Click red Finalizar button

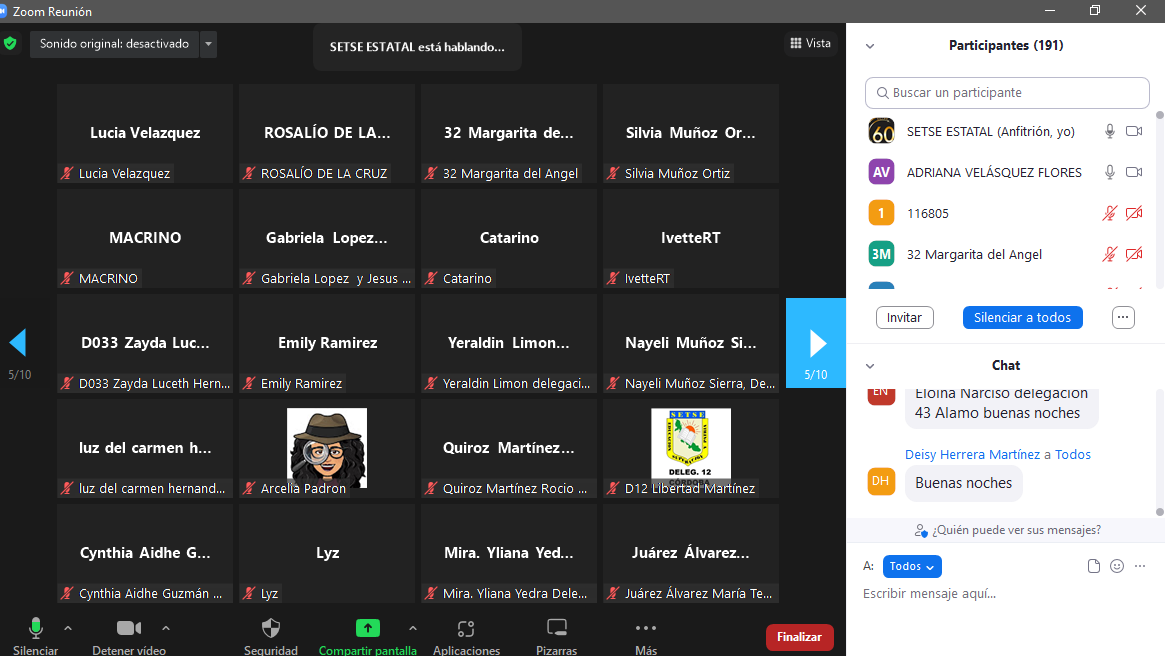pyautogui.click(x=799, y=637)
